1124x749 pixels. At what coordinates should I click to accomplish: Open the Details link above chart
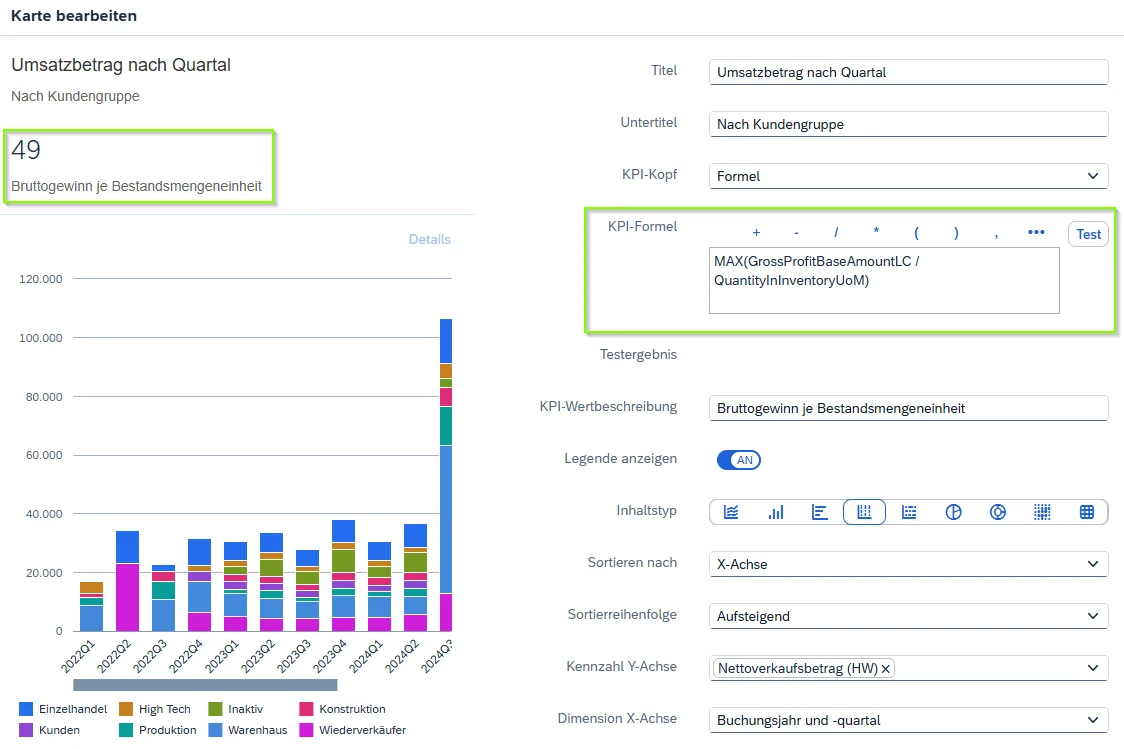429,240
